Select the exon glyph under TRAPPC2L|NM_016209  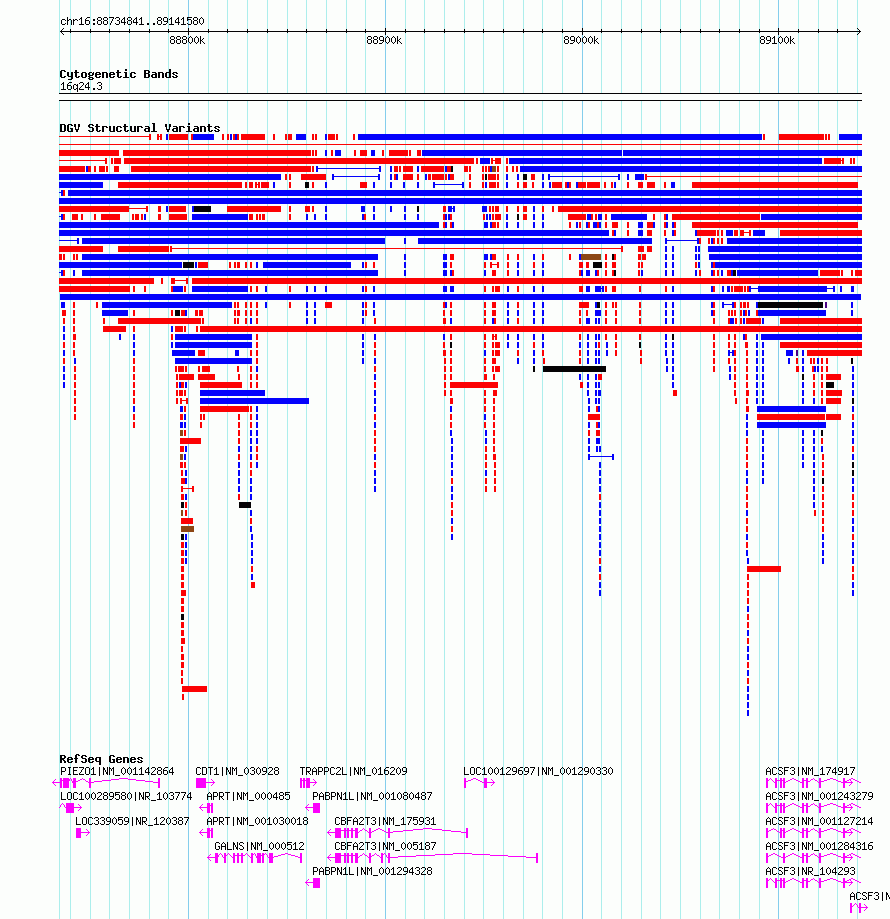pos(308,783)
